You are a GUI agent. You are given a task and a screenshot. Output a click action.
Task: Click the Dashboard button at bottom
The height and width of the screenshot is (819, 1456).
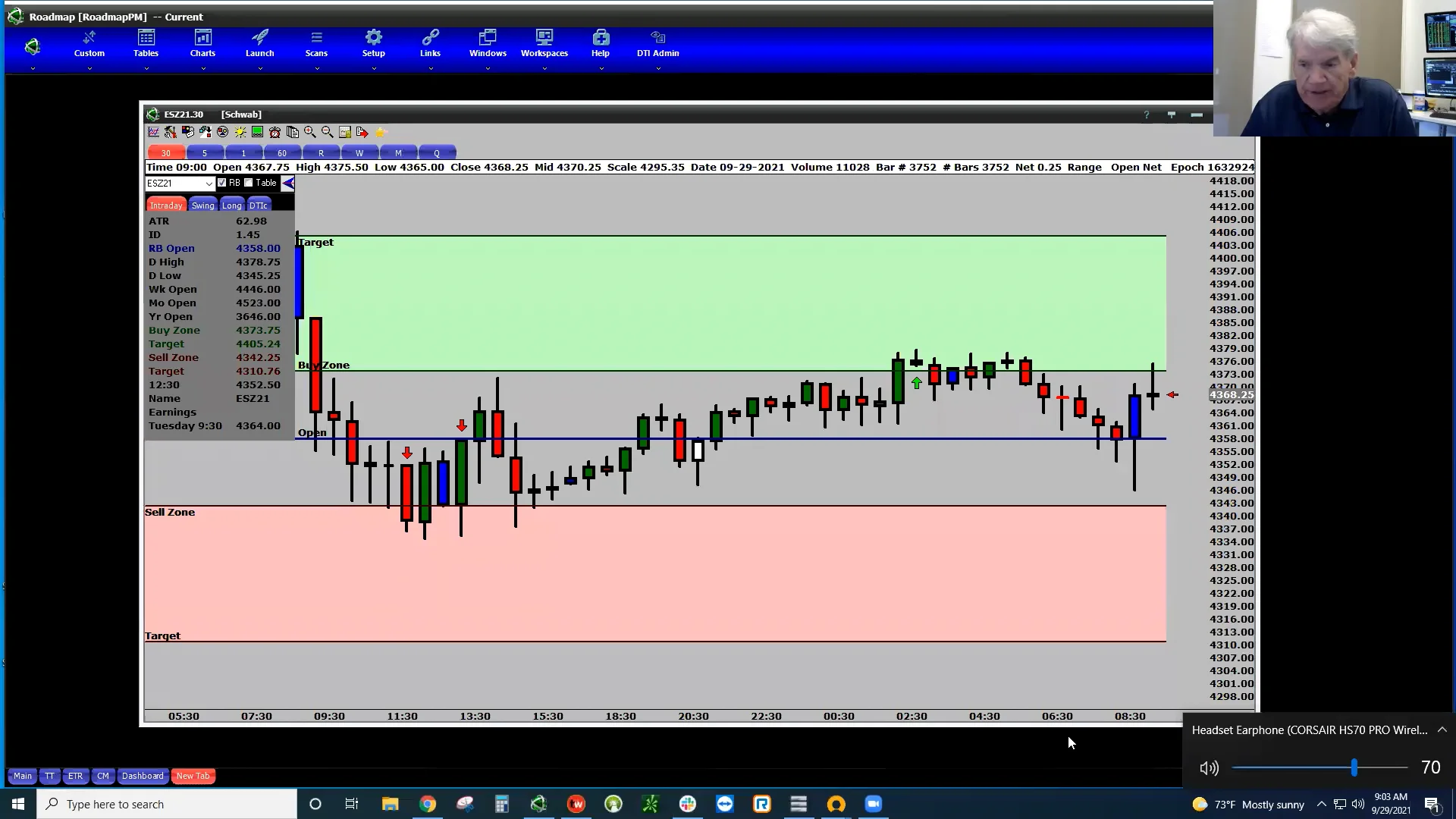[x=143, y=776]
